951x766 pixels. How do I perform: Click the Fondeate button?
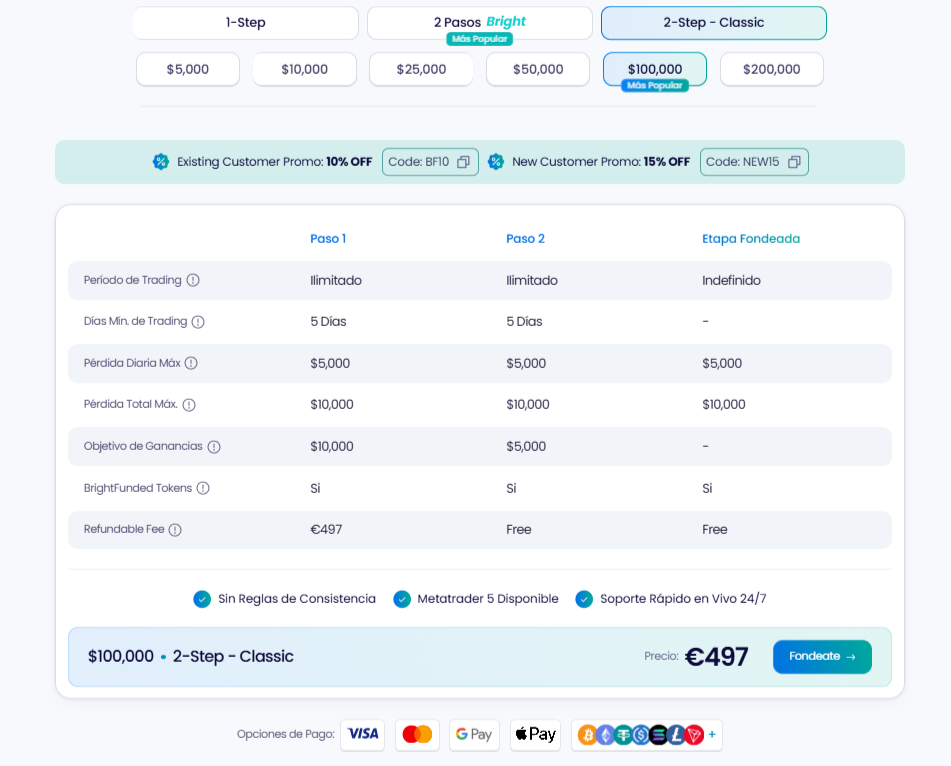point(822,657)
